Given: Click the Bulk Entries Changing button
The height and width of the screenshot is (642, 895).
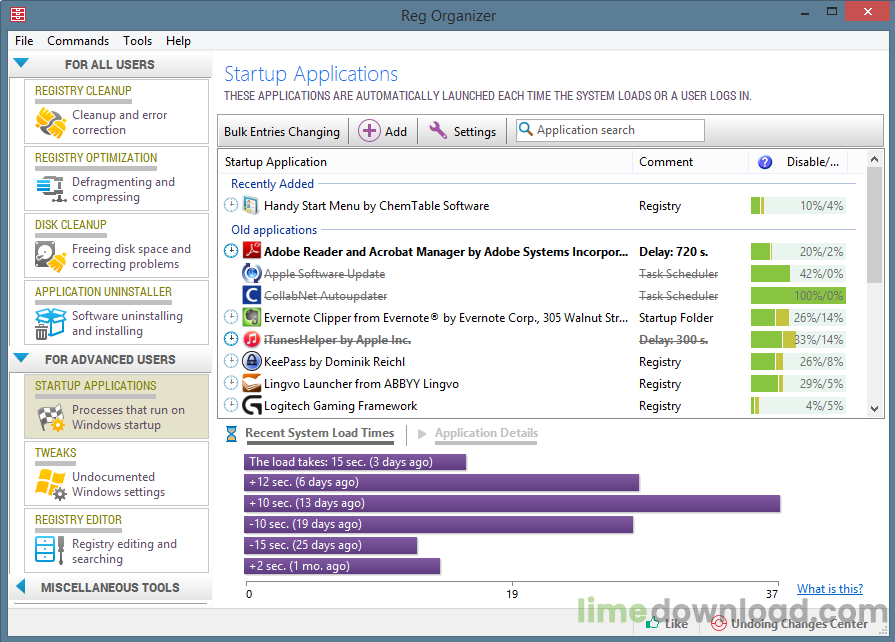Looking at the screenshot, I should pyautogui.click(x=282, y=131).
